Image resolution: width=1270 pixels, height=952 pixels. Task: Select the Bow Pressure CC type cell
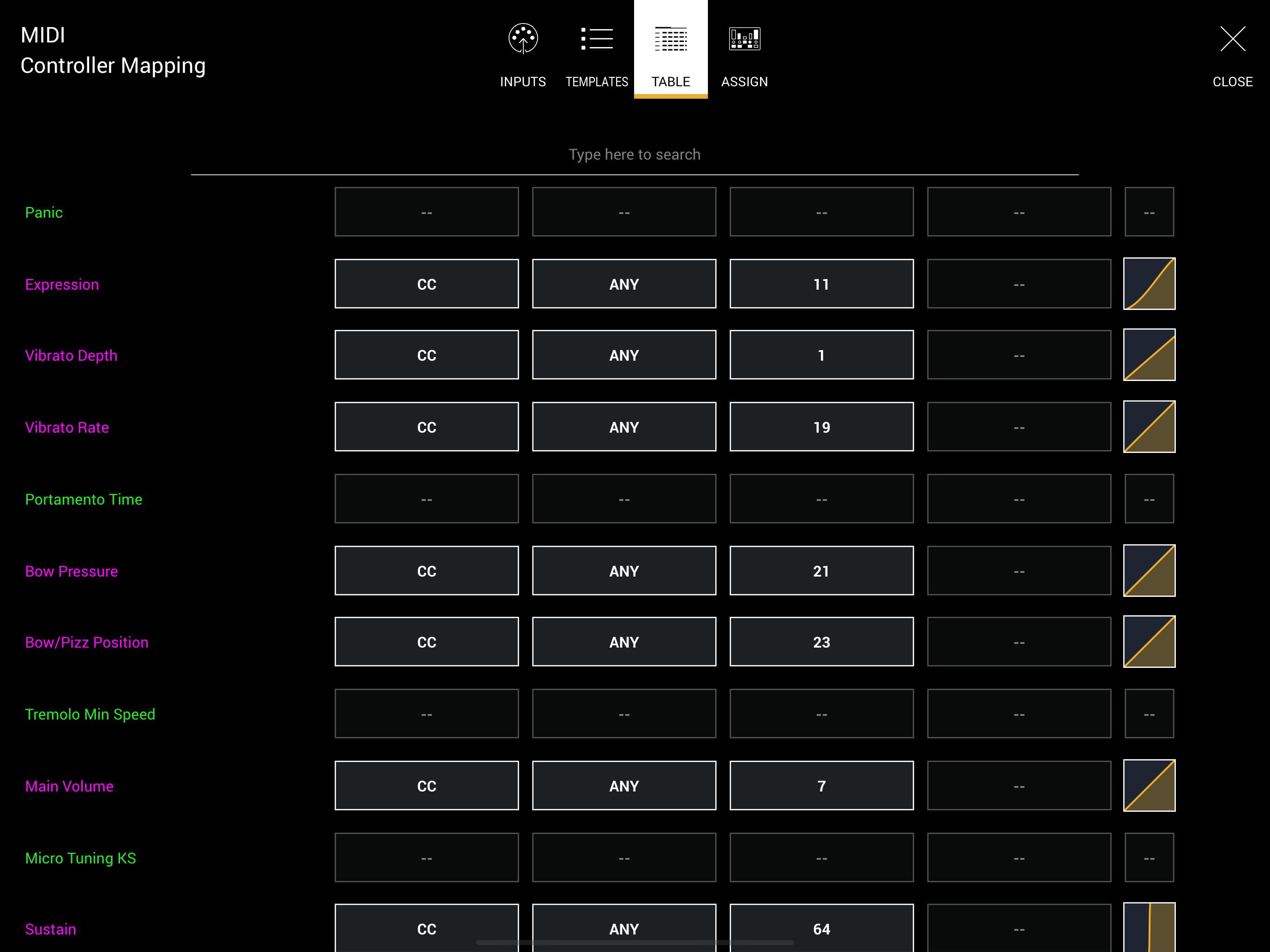coord(426,571)
